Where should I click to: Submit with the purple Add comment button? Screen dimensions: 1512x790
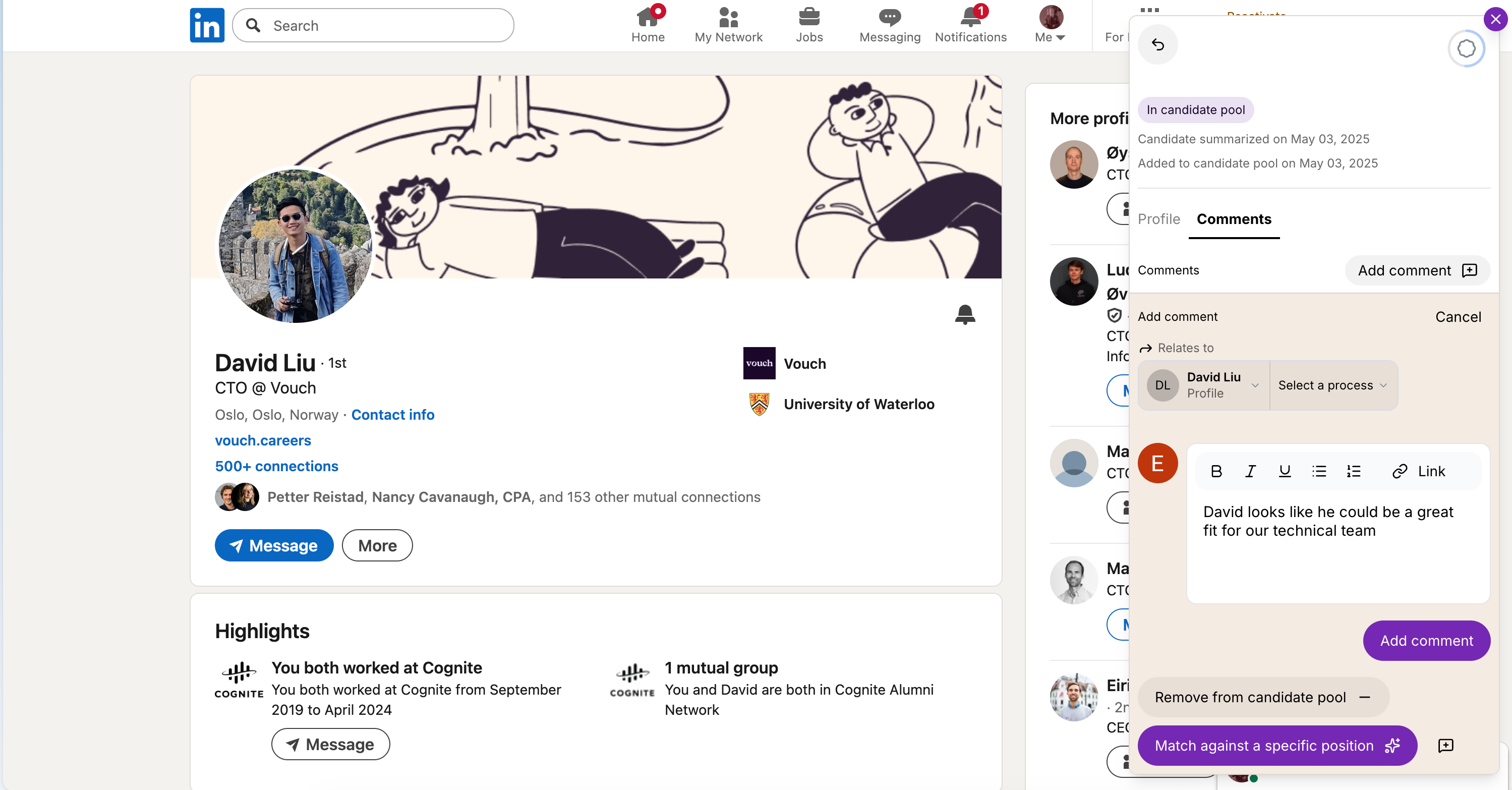[1426, 640]
